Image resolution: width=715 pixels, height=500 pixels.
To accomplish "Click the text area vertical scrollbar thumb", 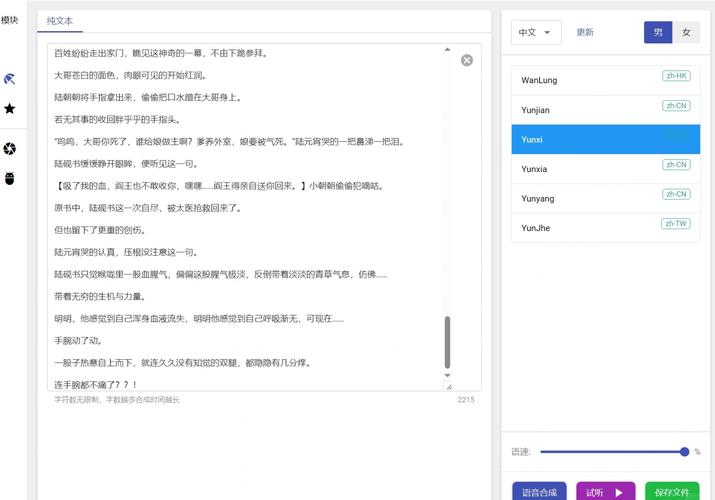I will click(447, 342).
